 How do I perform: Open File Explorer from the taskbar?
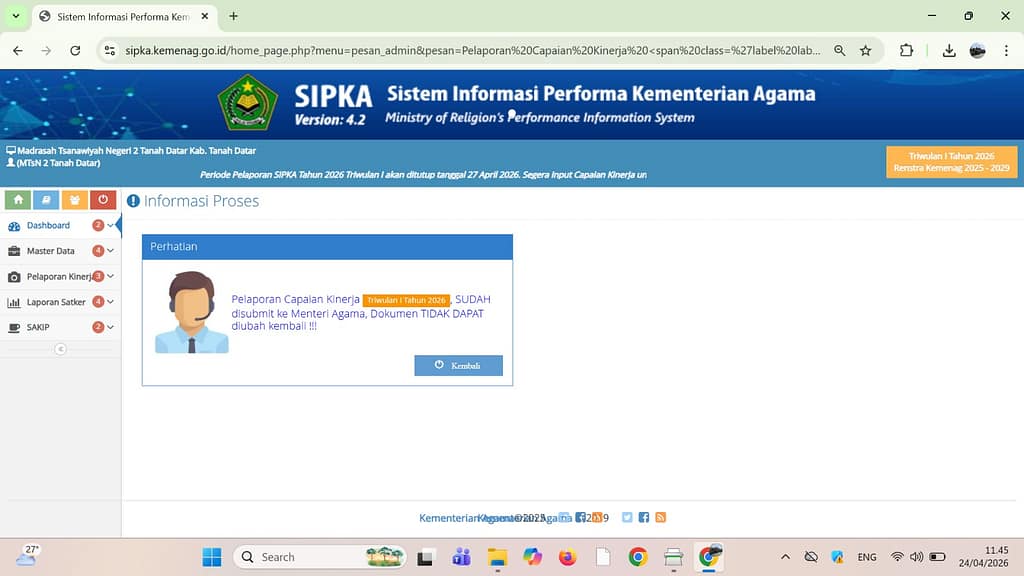(497, 557)
